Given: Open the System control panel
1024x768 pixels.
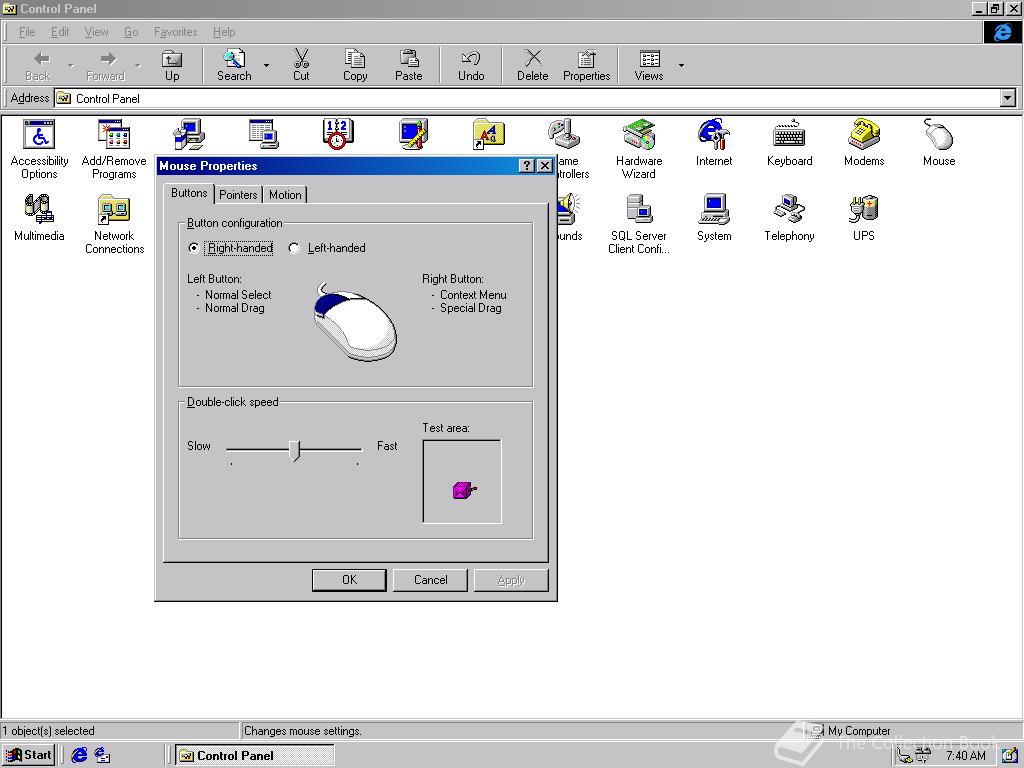Looking at the screenshot, I should 714,215.
